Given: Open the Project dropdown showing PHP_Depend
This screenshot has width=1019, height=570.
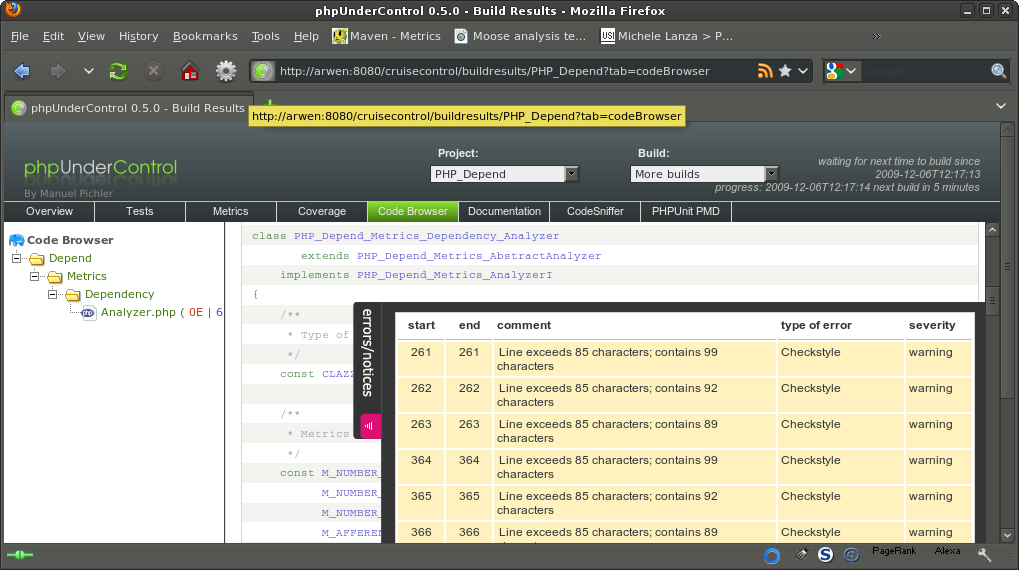Looking at the screenshot, I should [x=505, y=174].
